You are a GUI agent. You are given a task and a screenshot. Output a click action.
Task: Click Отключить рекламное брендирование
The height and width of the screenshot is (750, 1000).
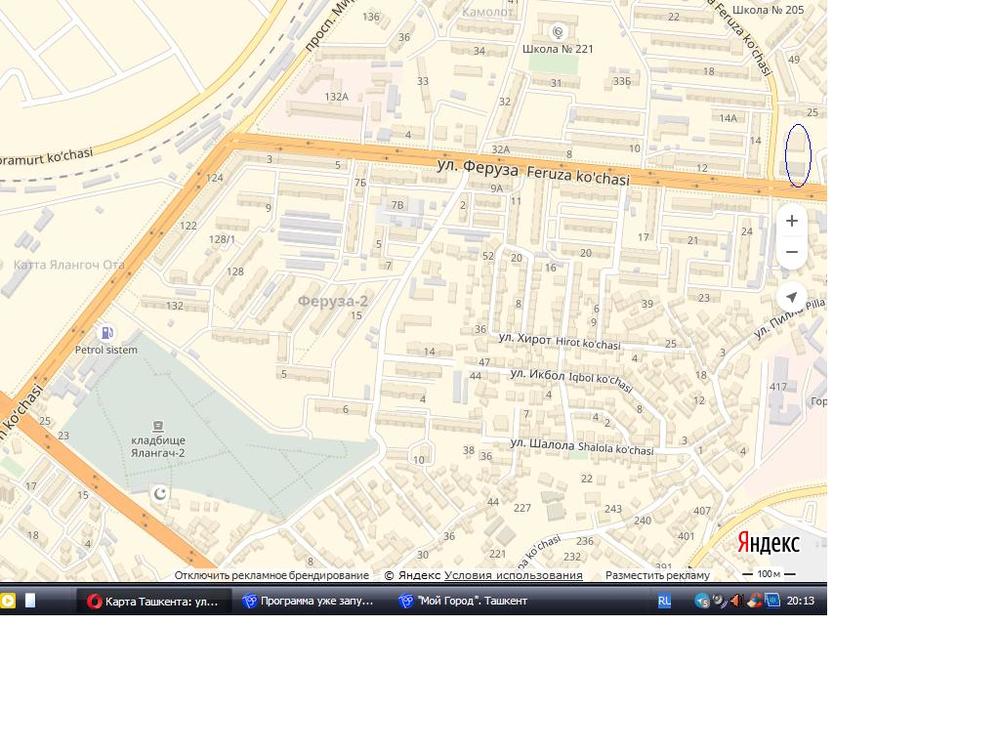[x=272, y=575]
